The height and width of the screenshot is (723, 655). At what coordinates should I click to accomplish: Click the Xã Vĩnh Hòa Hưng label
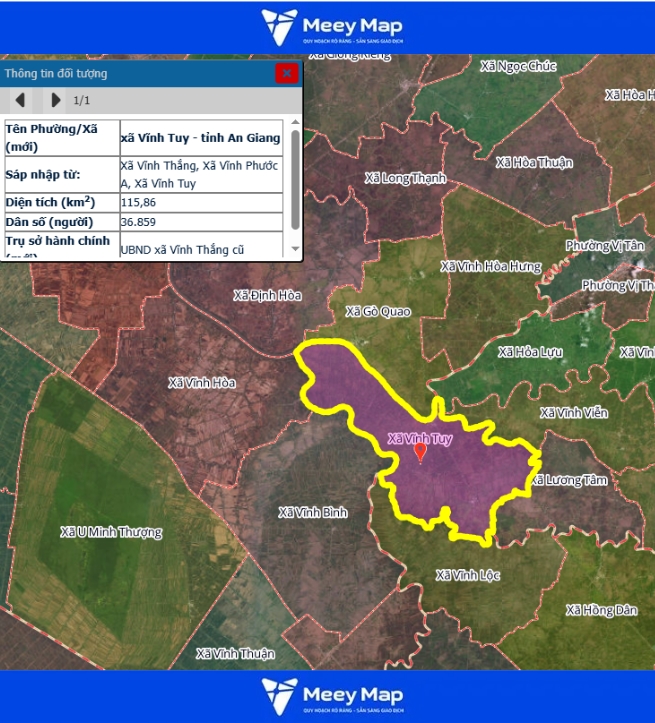[x=490, y=267]
